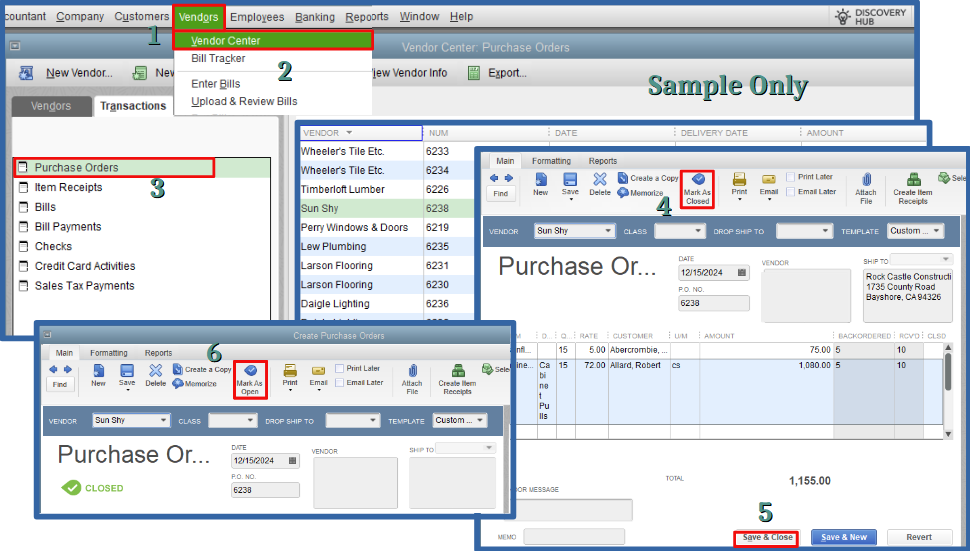
Task: Click the MEMO field in right window
Action: tap(574, 537)
